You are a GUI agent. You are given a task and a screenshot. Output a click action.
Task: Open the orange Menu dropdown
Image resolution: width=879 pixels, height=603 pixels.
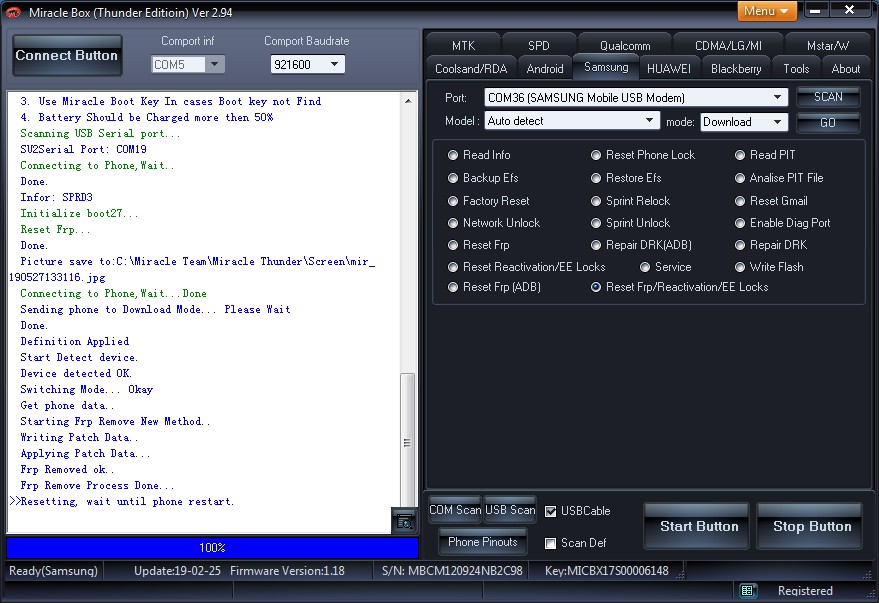[x=766, y=11]
